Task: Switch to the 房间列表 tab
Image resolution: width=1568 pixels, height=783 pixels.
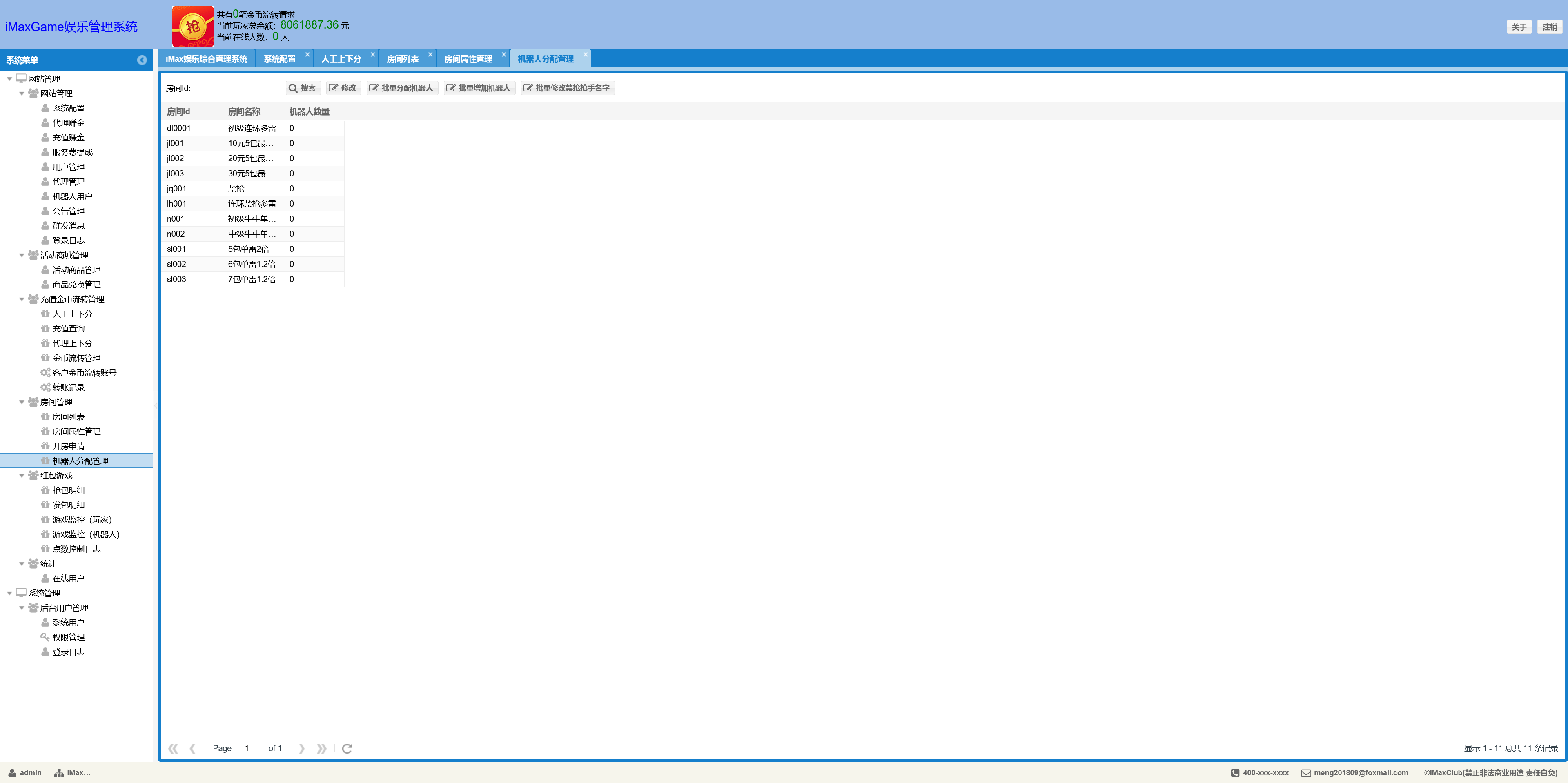Action: click(402, 59)
